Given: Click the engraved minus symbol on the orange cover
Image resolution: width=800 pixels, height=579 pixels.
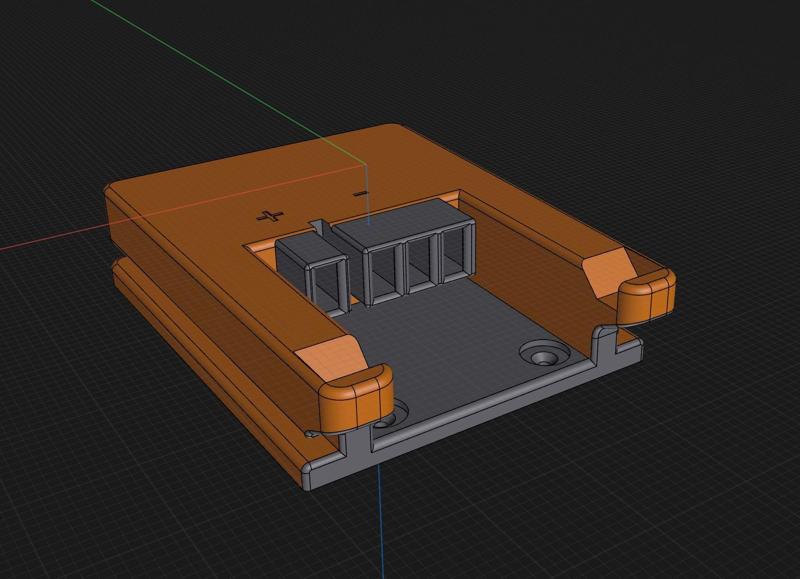Looking at the screenshot, I should coord(362,191).
